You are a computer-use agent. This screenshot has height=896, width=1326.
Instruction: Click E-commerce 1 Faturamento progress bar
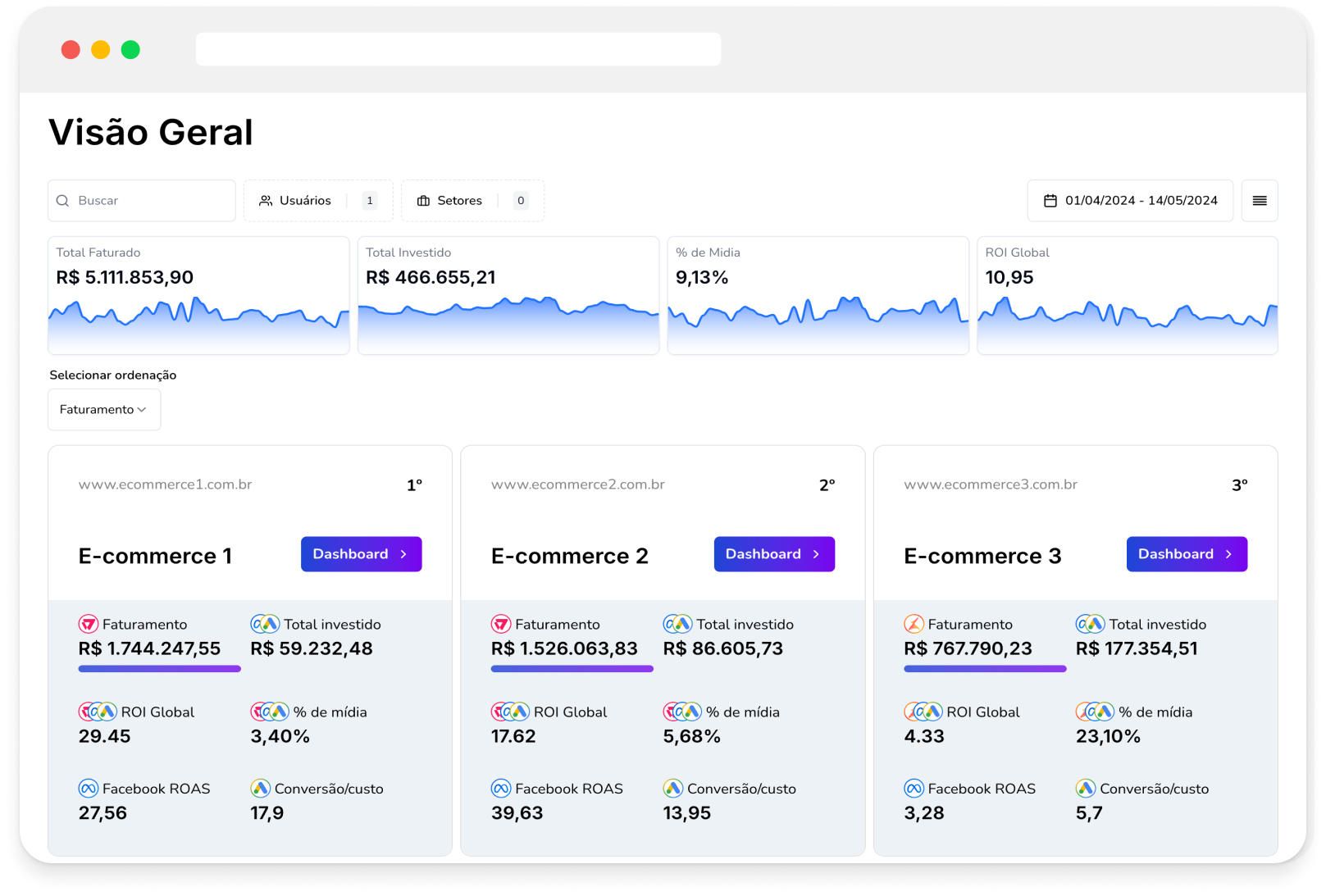click(160, 669)
